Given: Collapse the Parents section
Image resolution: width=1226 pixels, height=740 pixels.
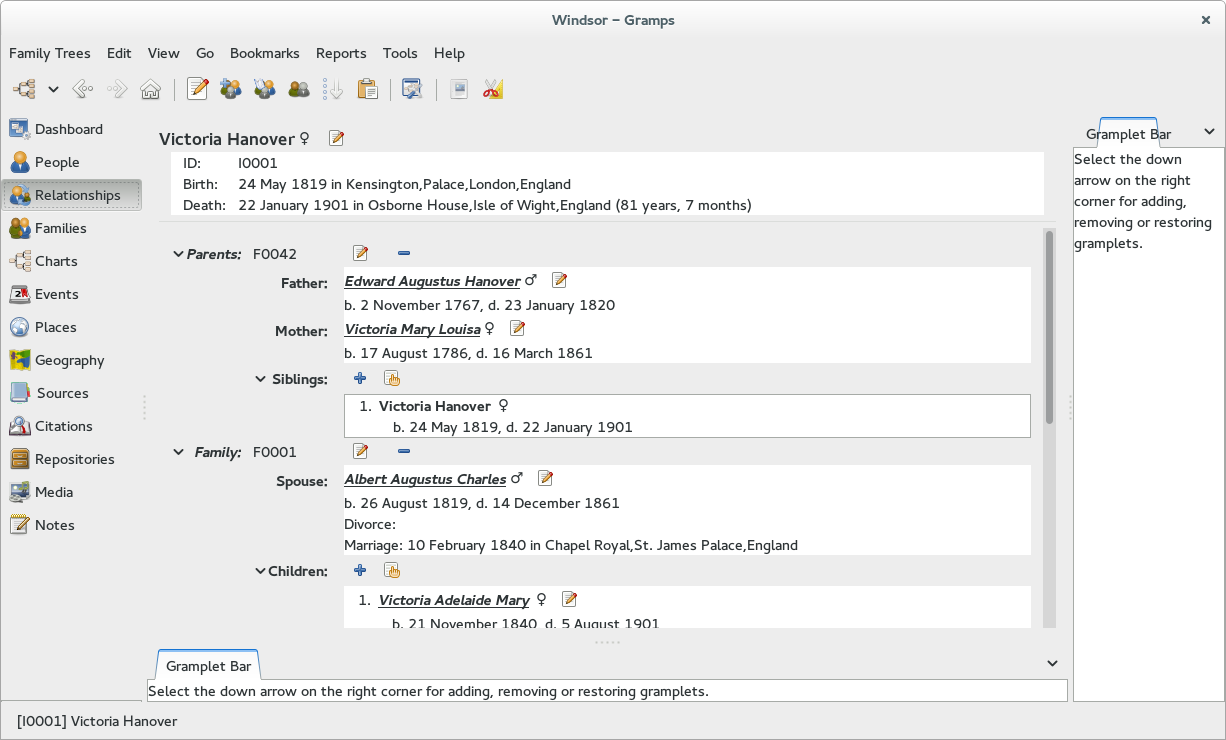Looking at the screenshot, I should coord(179,254).
